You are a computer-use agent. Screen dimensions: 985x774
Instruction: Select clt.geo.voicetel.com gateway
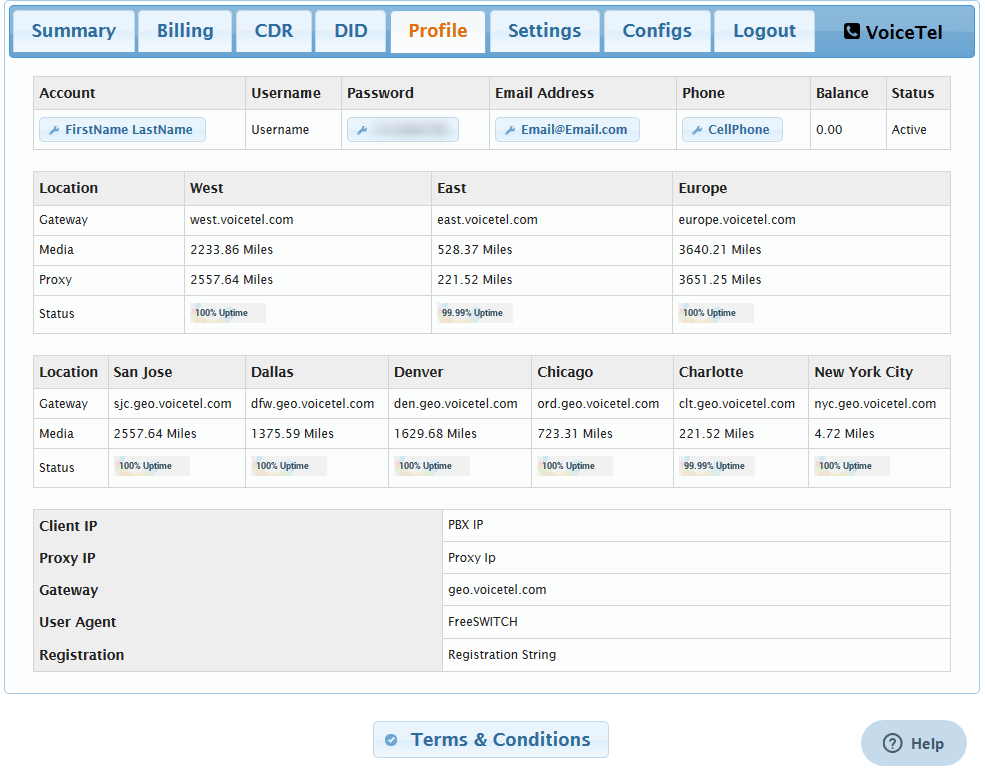737,404
